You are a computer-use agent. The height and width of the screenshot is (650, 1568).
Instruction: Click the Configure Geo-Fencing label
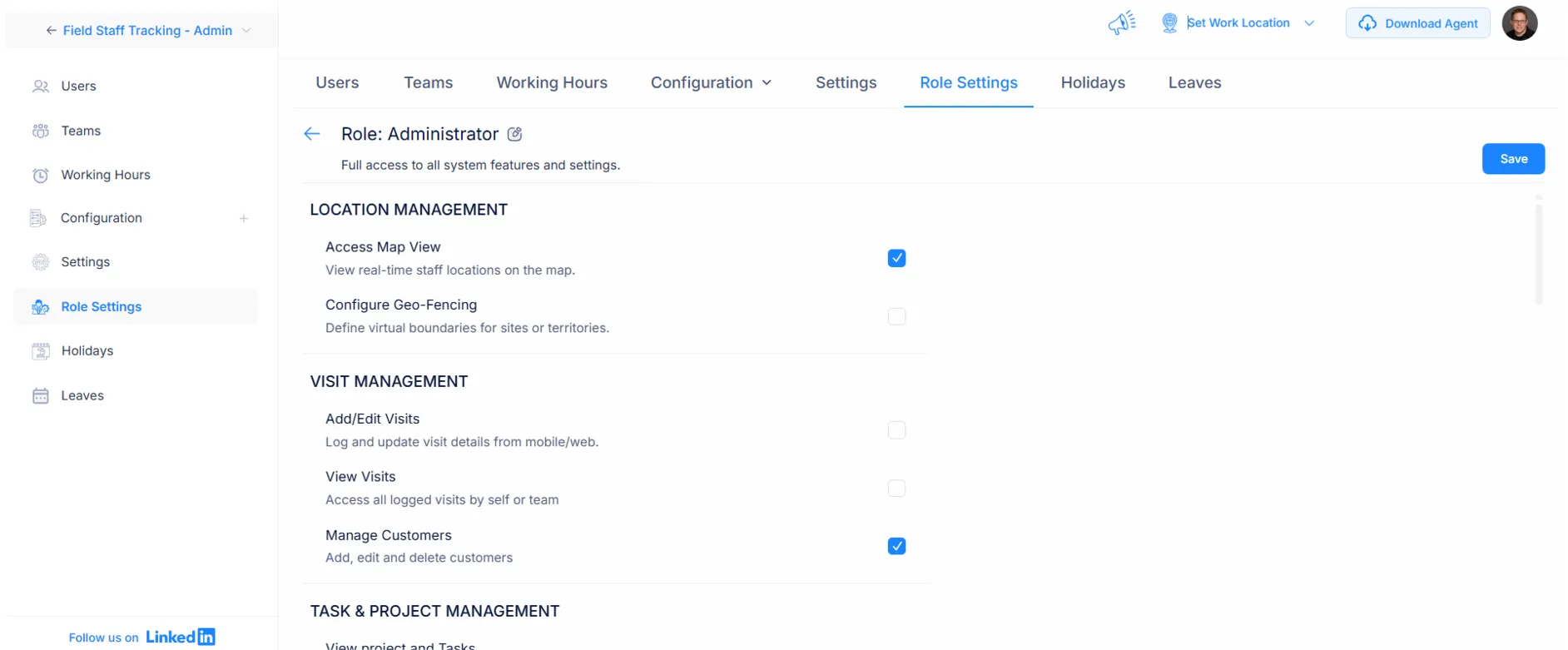point(401,305)
